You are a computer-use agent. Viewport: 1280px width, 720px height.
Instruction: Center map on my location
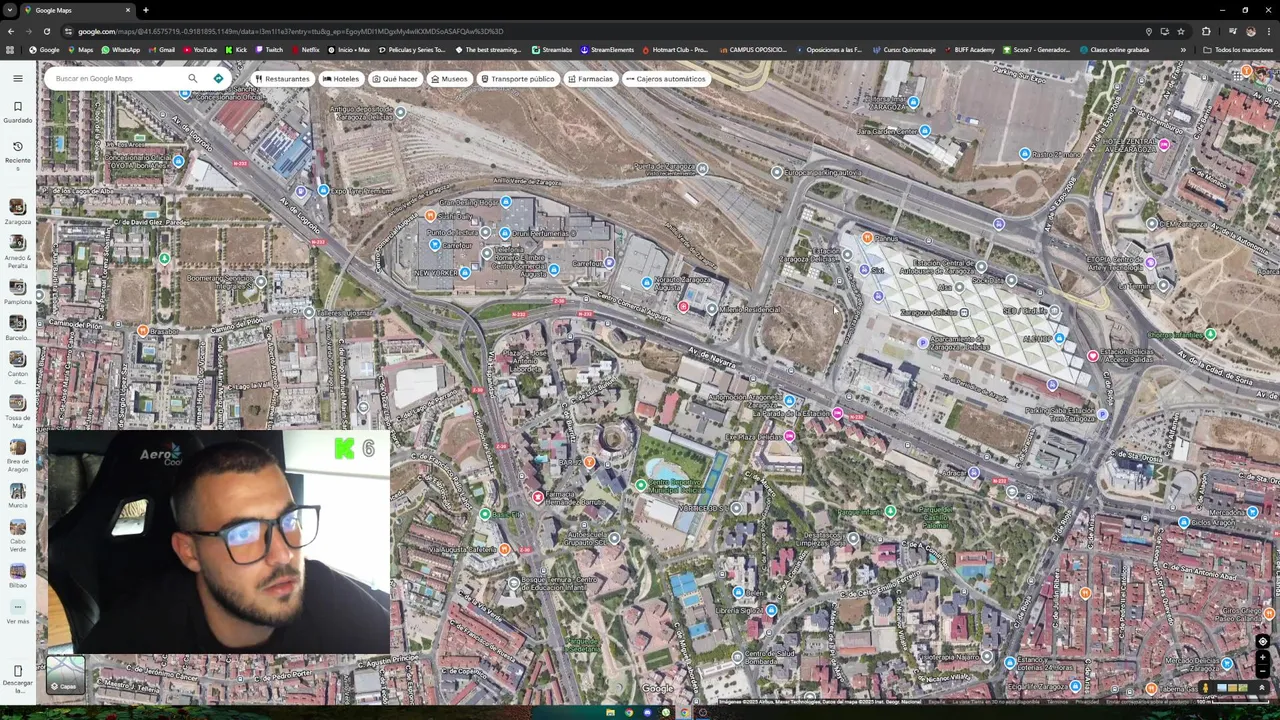coord(1262,642)
